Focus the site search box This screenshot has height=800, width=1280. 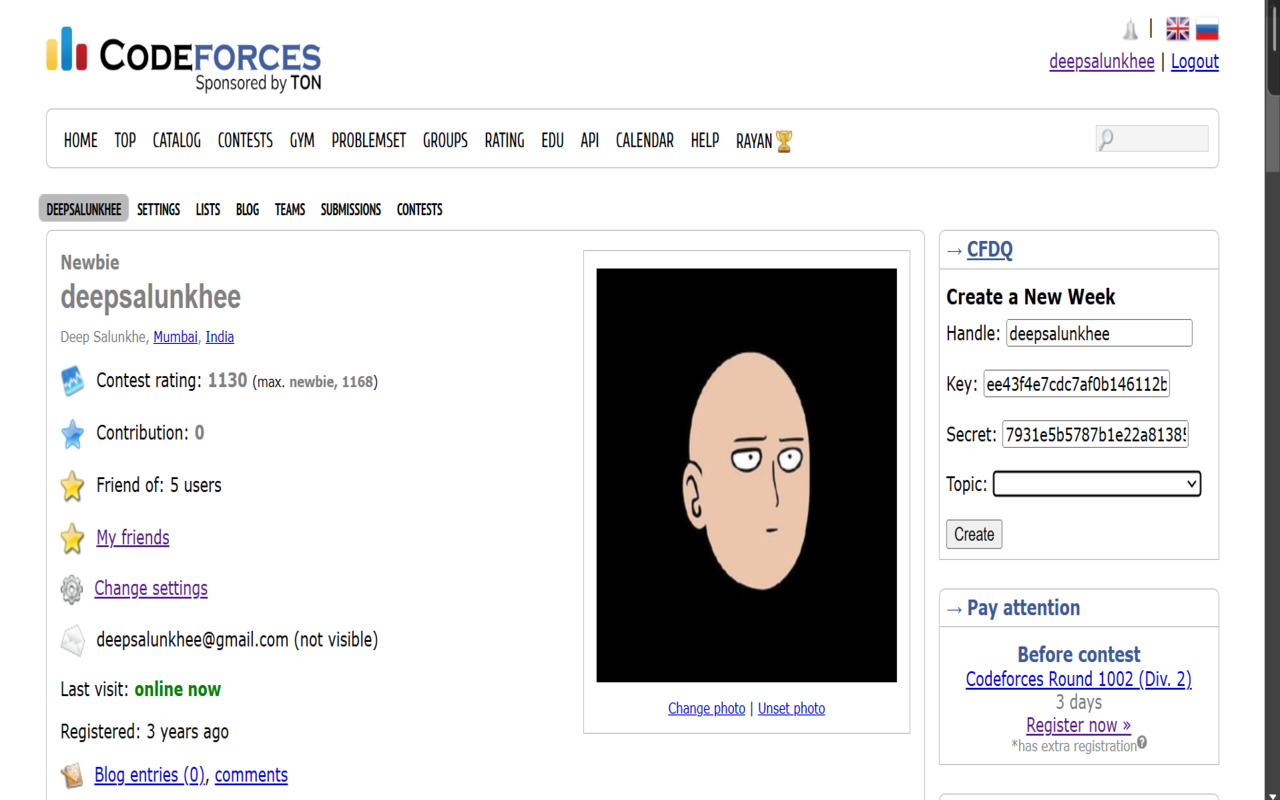[x=1152, y=139]
